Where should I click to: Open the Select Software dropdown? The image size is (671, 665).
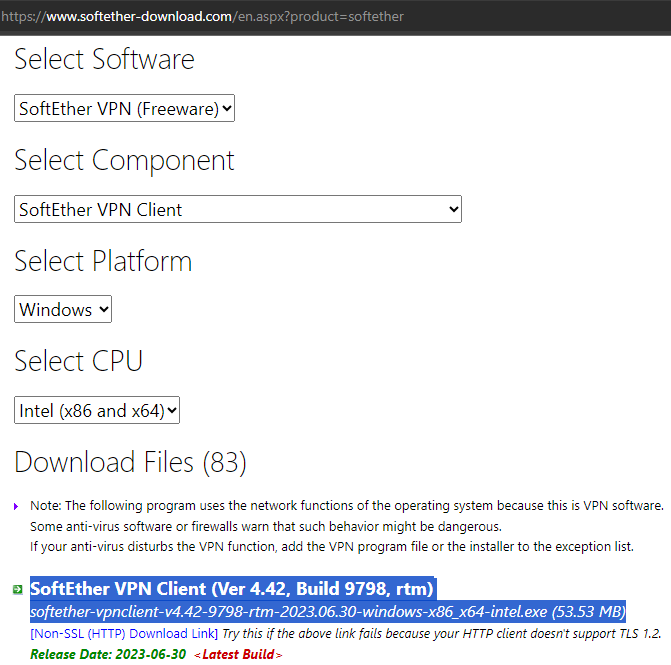point(125,109)
